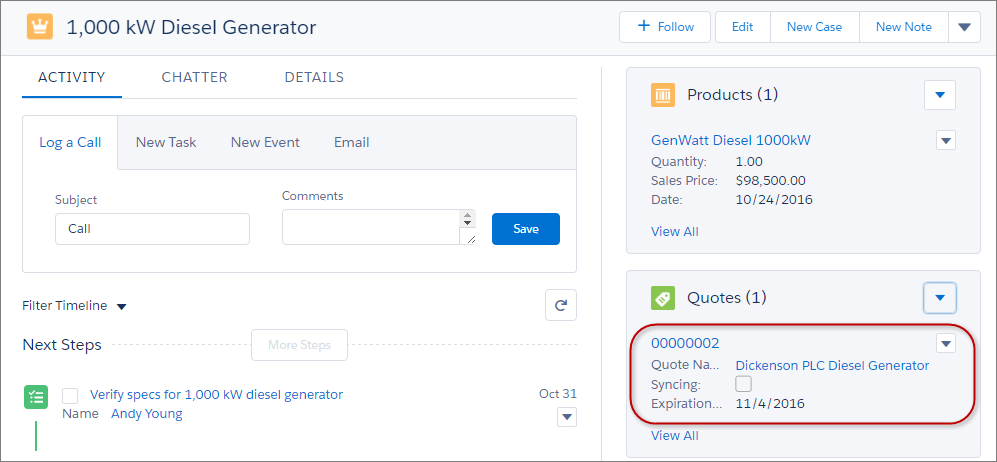Open the Quotes card dropdown menu
This screenshot has width=997, height=462.
[x=940, y=297]
